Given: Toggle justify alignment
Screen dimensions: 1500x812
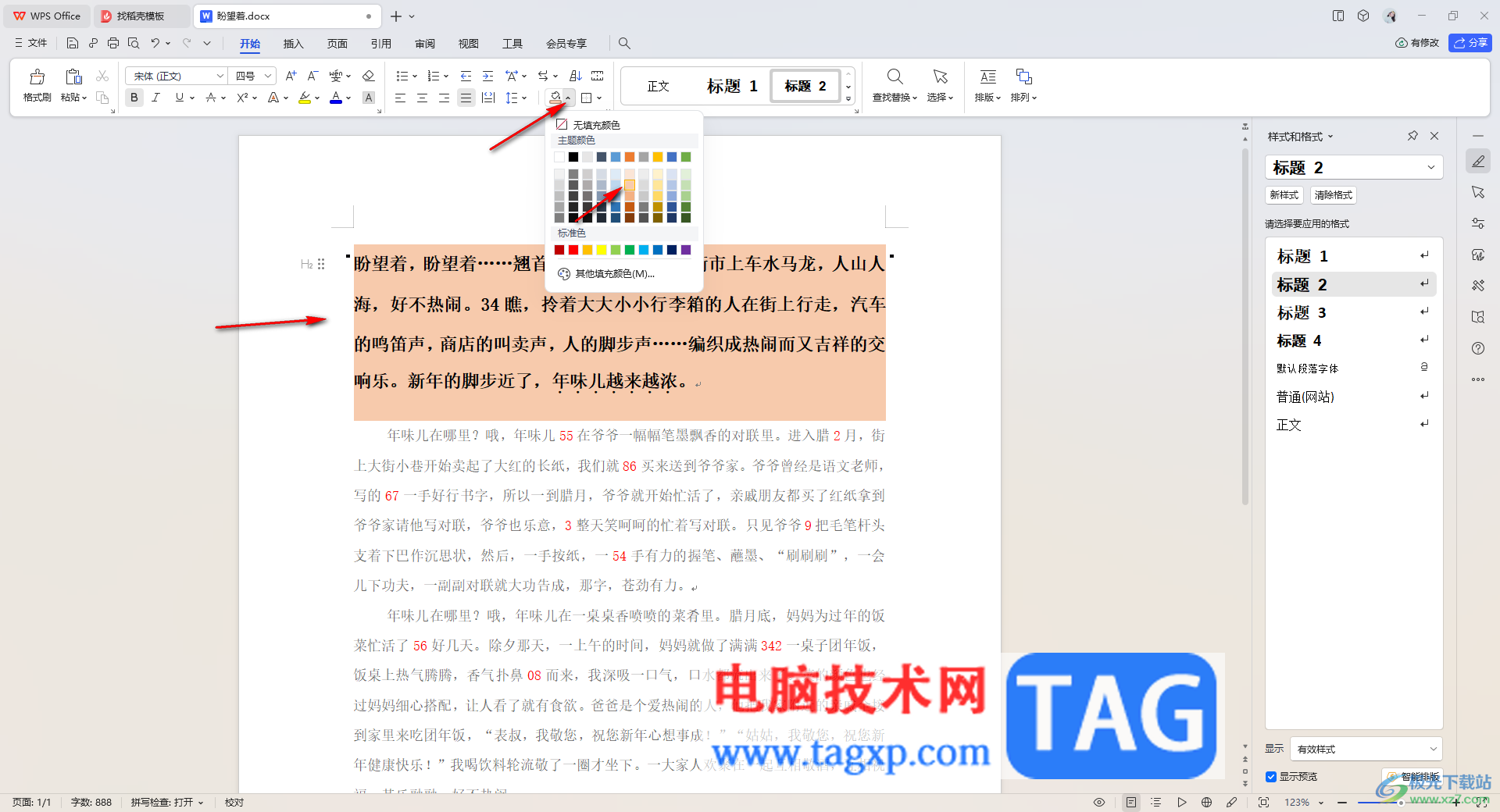Looking at the screenshot, I should [x=466, y=98].
